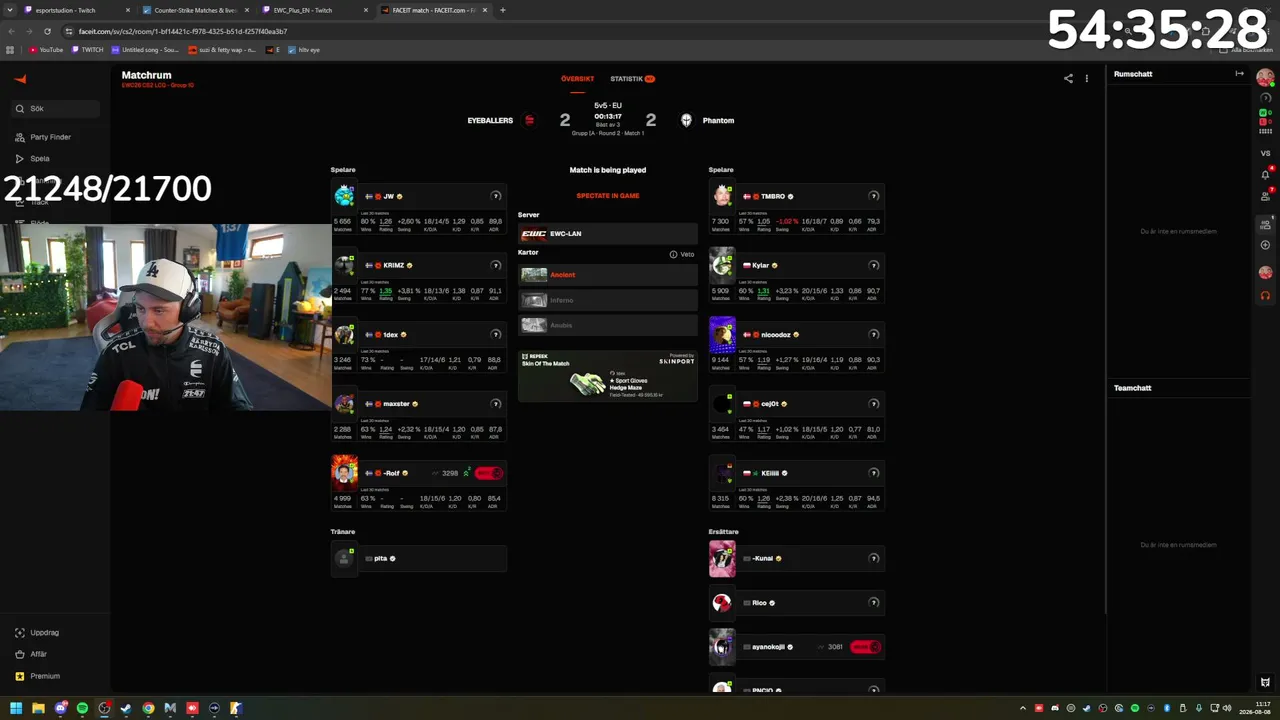Open Kylar's row action icon
Viewport: 1280px width, 720px height.
click(x=873, y=265)
